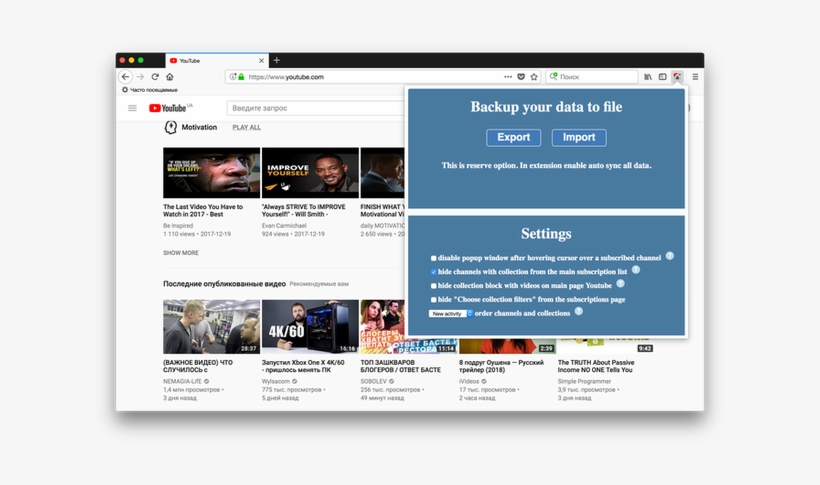Open the IMPROVE YOURSELF Will Smith thumbnail
820x485 pixels.
[x=310, y=173]
